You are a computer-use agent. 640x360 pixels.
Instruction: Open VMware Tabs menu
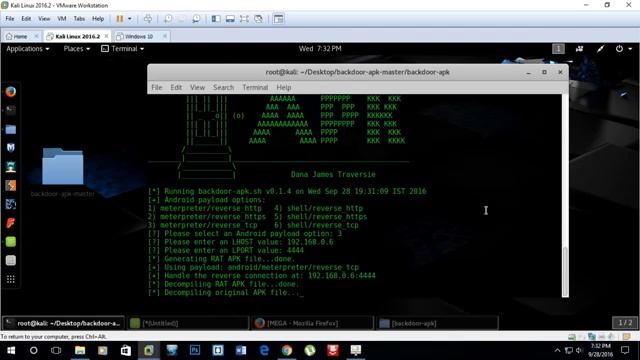coord(79,19)
